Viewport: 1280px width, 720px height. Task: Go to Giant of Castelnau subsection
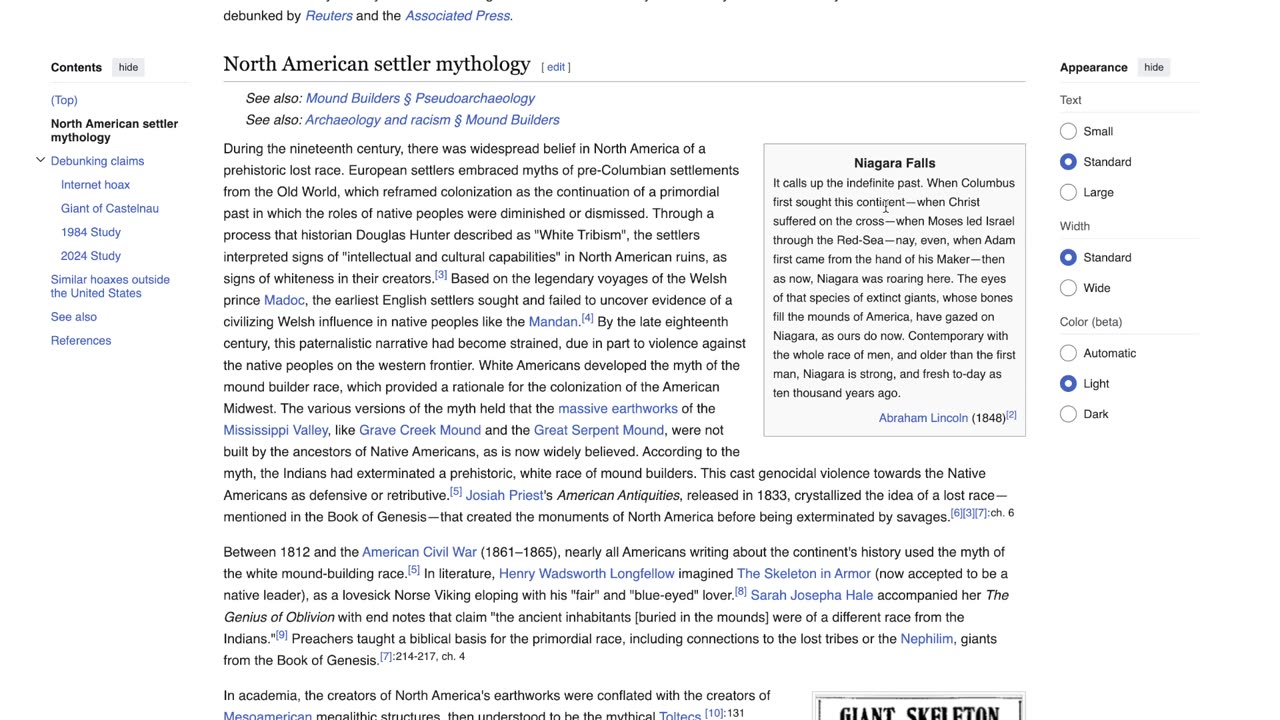(110, 208)
